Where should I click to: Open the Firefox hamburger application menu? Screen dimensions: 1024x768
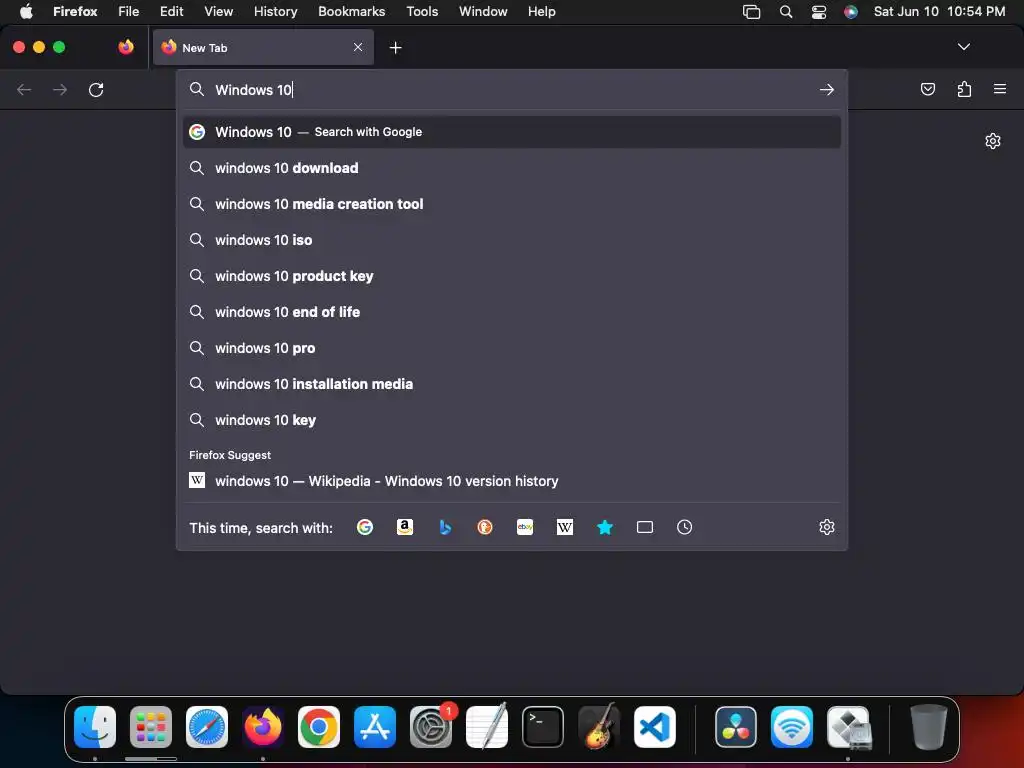[1000, 89]
